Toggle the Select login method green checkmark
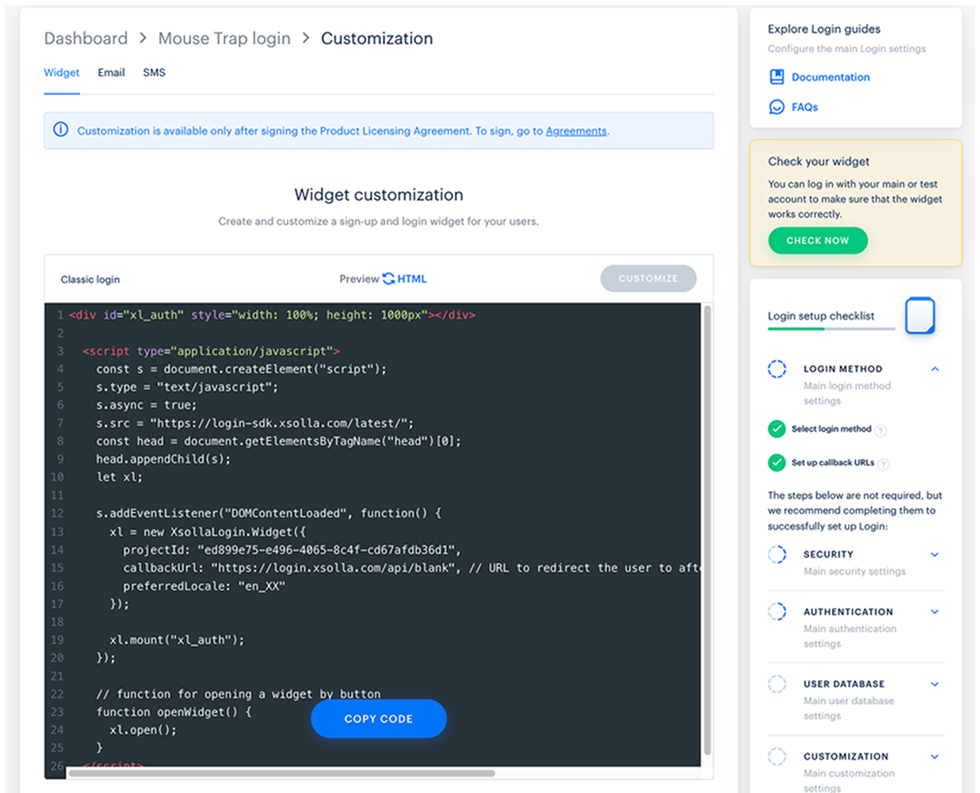 click(777, 429)
